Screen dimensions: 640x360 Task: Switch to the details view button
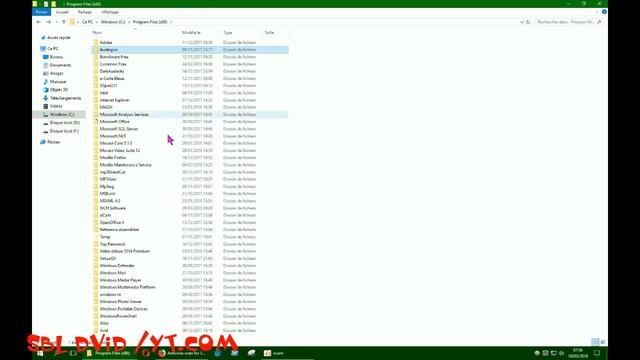[x=596, y=342]
